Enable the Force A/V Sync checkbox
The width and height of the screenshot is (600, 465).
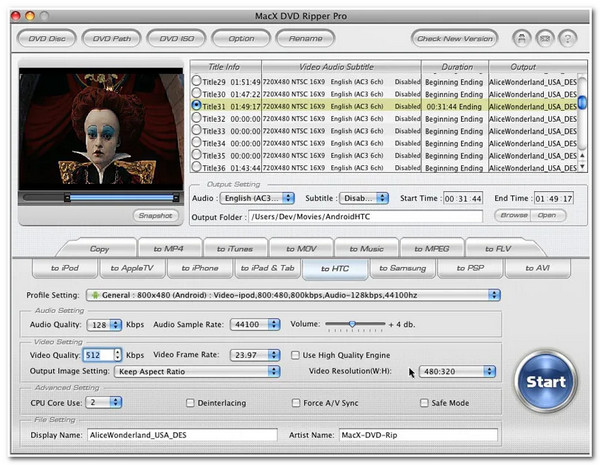point(295,403)
